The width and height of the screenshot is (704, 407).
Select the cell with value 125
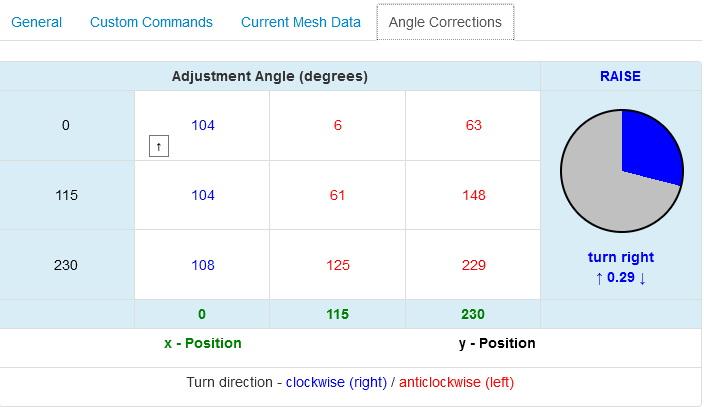click(x=337, y=265)
